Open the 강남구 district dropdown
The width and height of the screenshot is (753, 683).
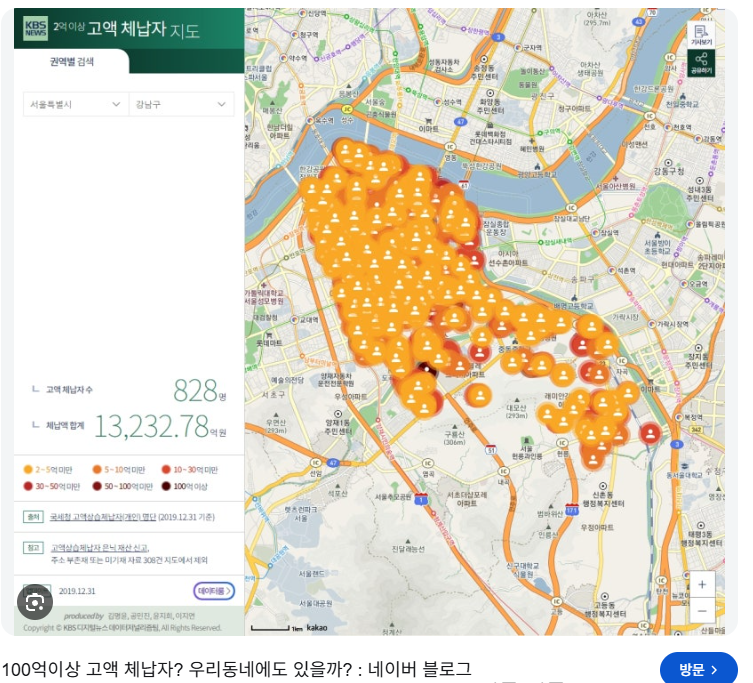tap(182, 104)
